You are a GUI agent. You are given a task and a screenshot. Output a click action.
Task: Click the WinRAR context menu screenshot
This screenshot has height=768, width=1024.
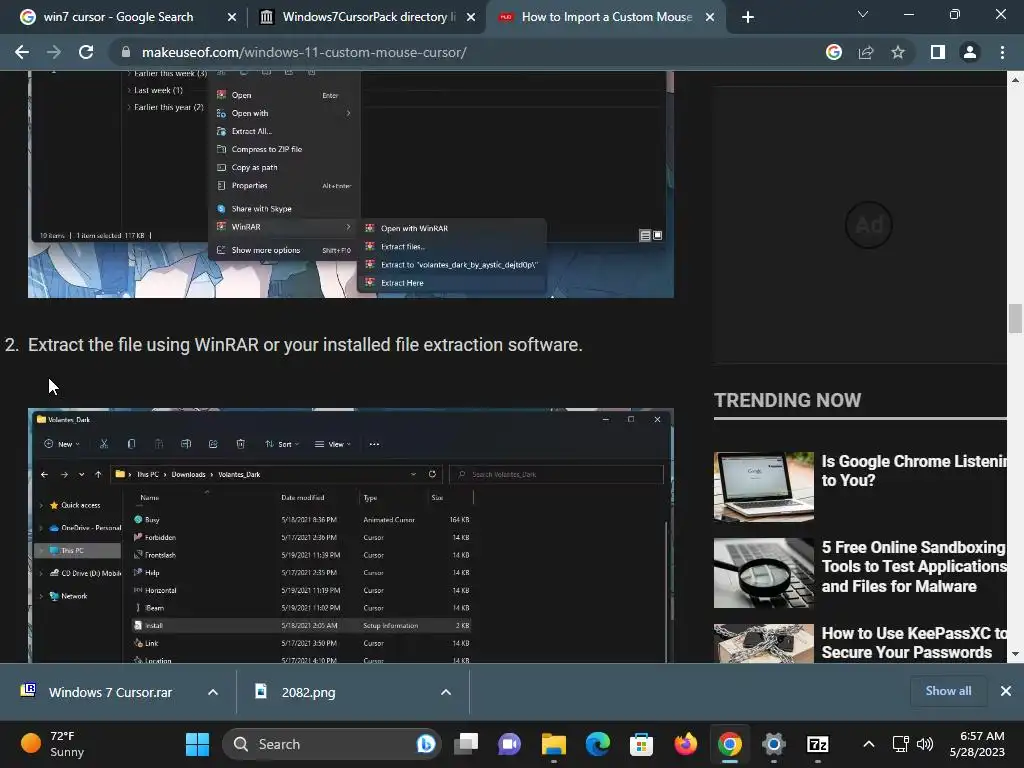(351, 184)
